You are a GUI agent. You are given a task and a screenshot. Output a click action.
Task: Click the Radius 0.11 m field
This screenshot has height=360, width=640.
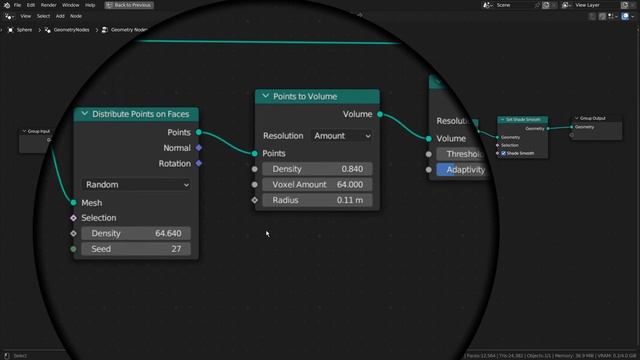click(317, 200)
